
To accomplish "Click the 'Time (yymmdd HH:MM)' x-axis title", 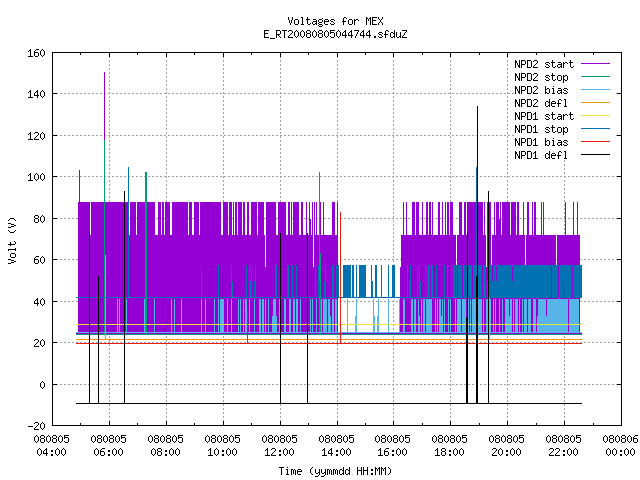I will click(335, 471).
